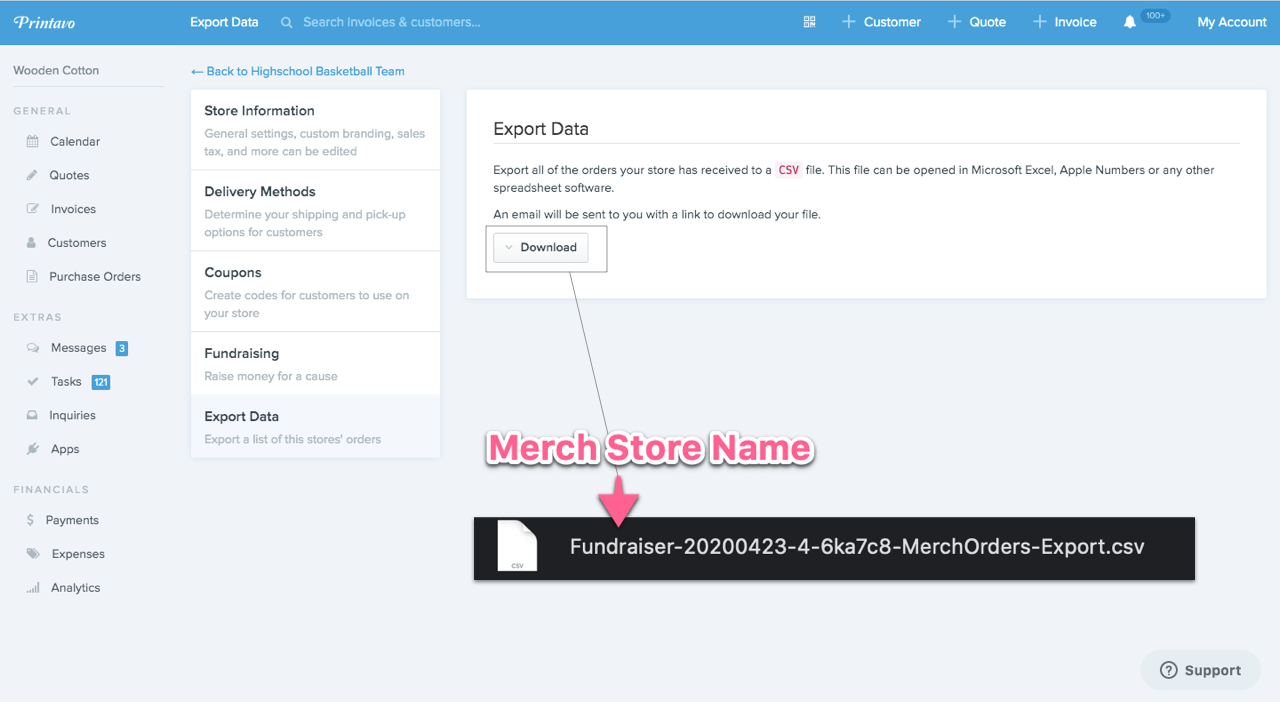Click the Calendar sidebar icon

pyautogui.click(x=33, y=142)
